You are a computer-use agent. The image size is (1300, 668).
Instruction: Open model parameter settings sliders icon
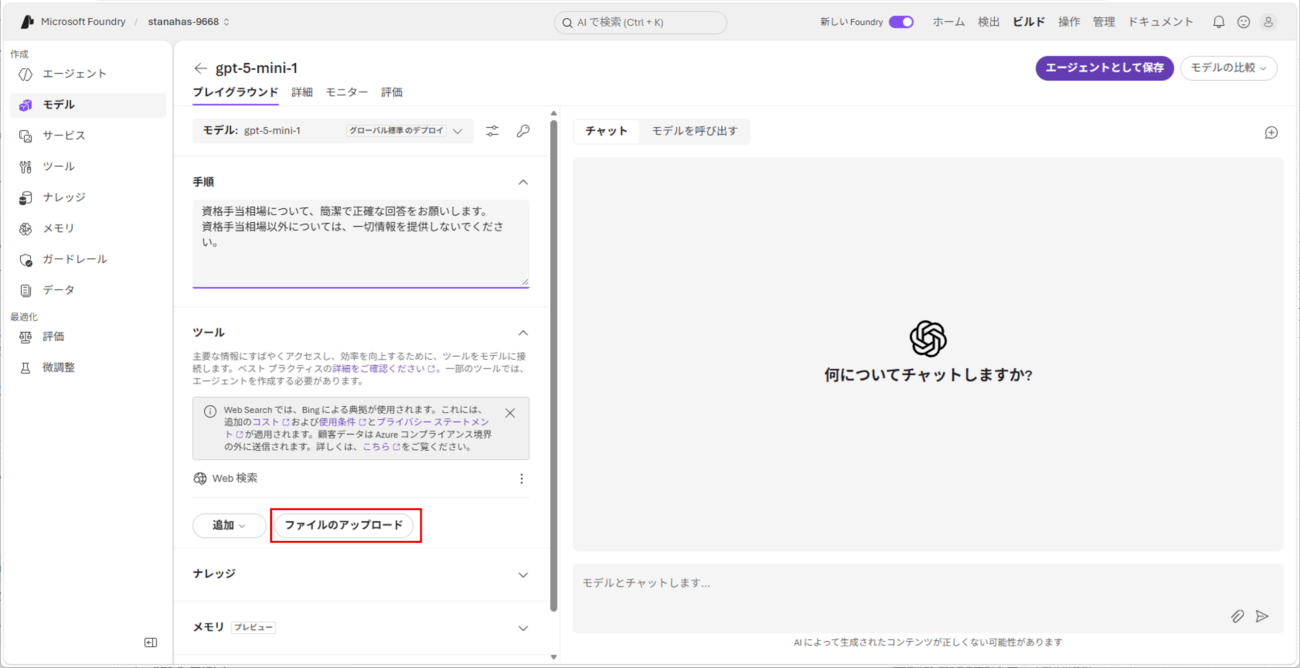coord(492,131)
